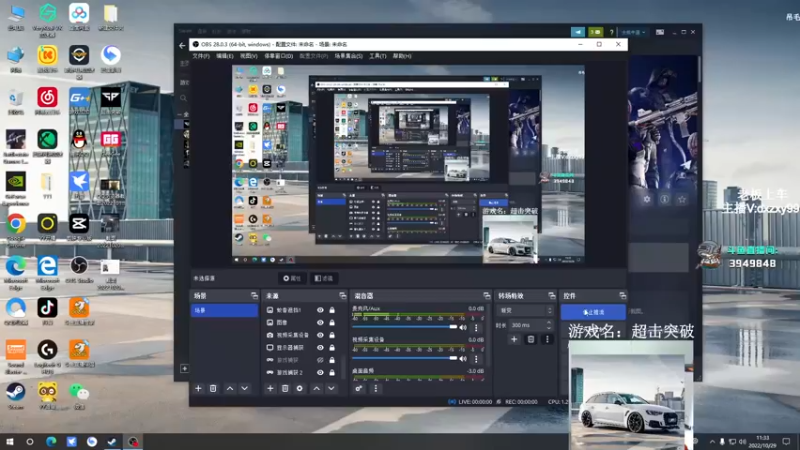Pop out the 混音器 dock panel icon
The height and width of the screenshot is (450, 800).
pyautogui.click(x=487, y=296)
